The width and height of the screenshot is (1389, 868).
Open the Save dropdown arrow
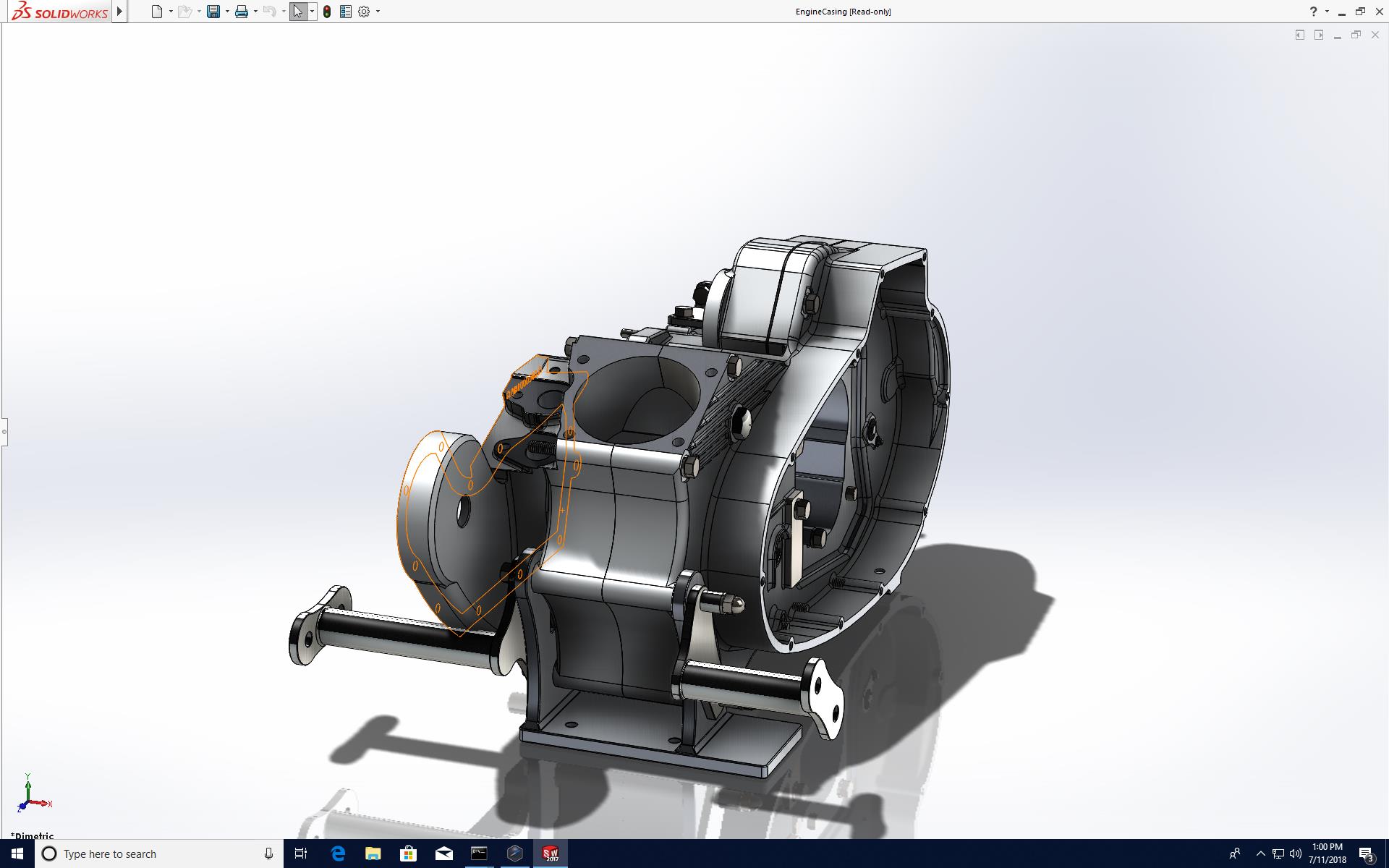[x=227, y=12]
